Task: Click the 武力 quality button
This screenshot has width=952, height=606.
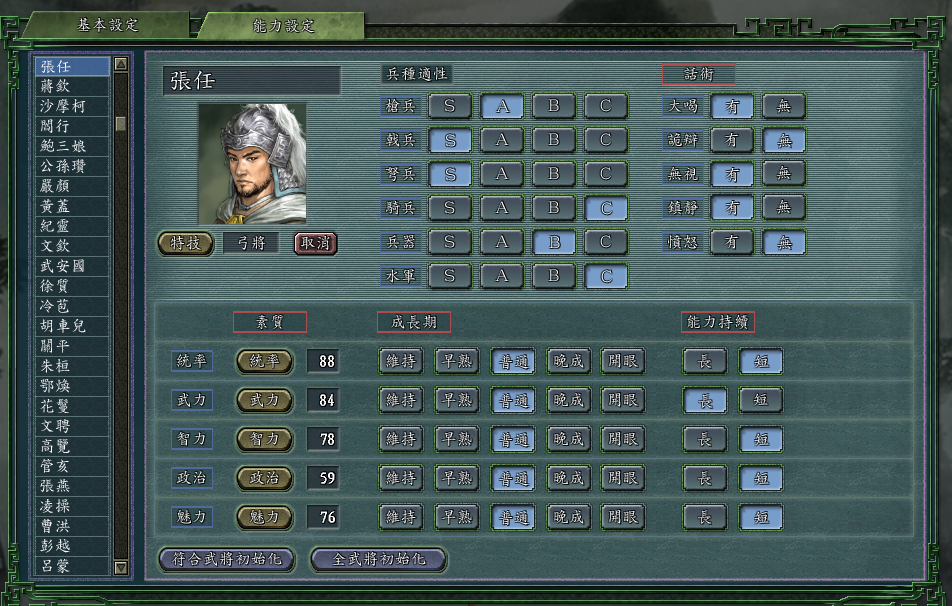Action: click(264, 400)
